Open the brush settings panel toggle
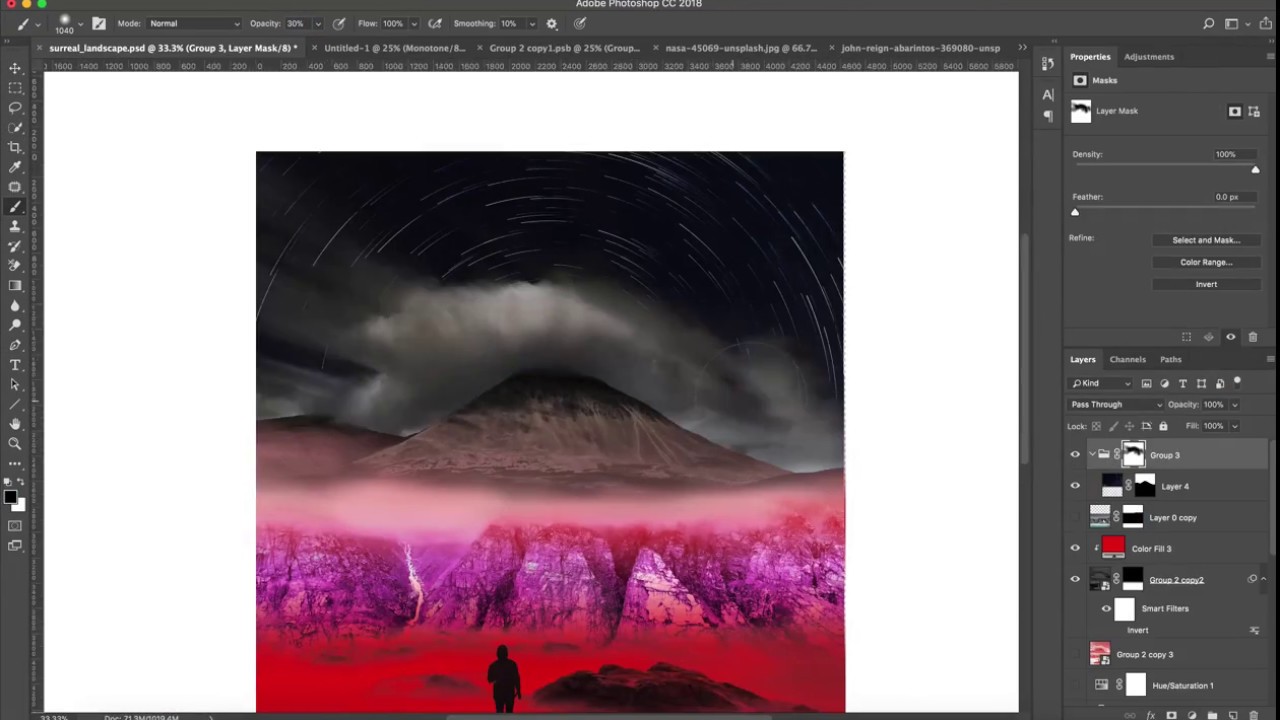The image size is (1280, 720). pyautogui.click(x=98, y=23)
